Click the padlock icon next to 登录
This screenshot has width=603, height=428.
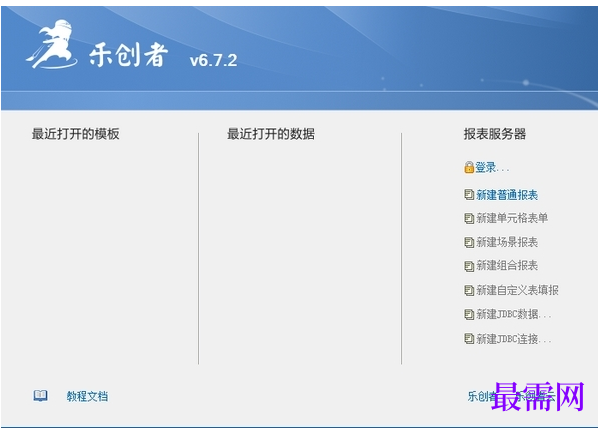point(469,167)
